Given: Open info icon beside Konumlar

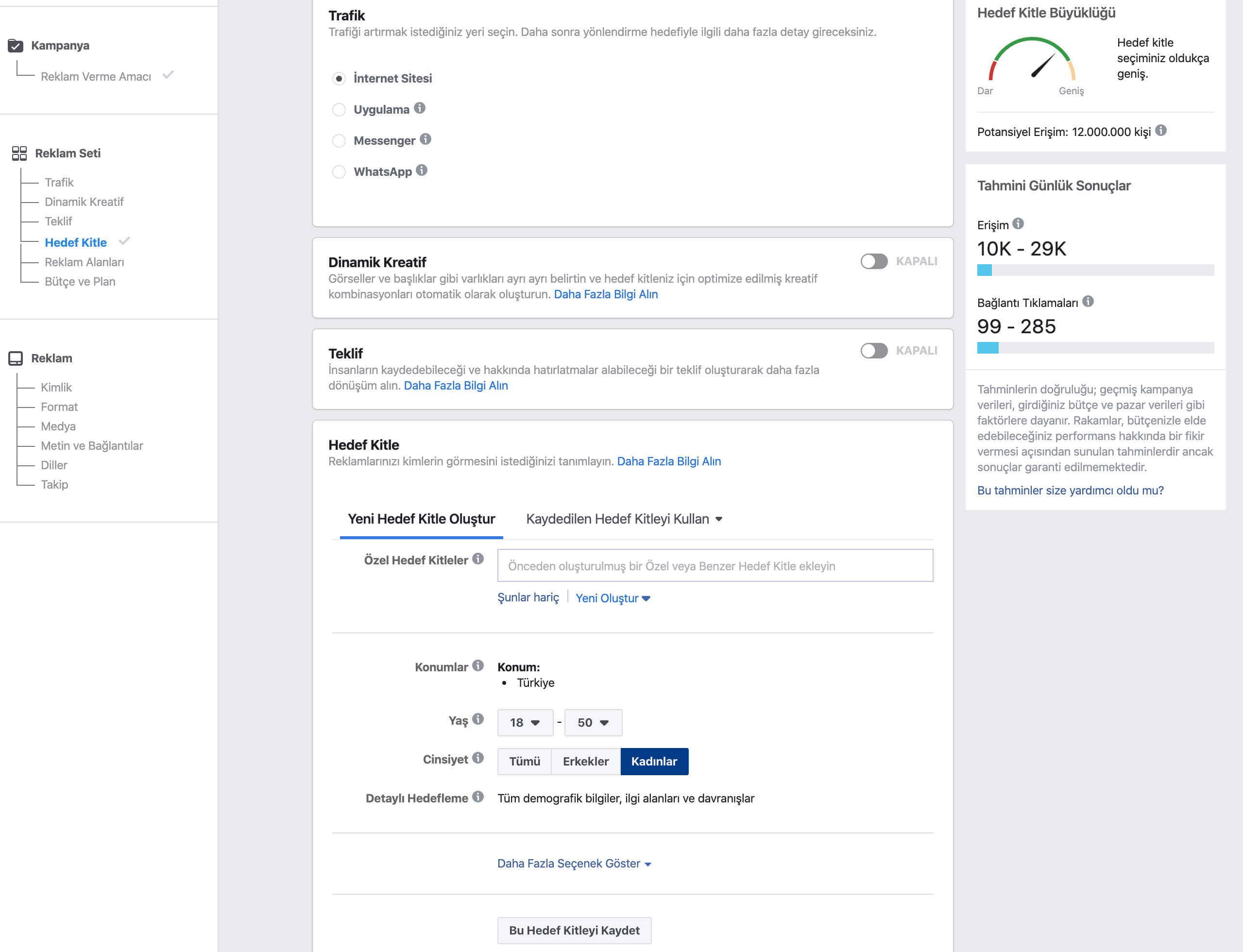Looking at the screenshot, I should [478, 665].
